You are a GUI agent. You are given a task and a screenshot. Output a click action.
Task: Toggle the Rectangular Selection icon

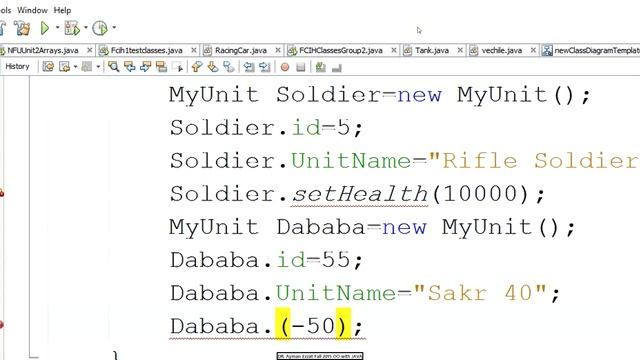(178, 67)
